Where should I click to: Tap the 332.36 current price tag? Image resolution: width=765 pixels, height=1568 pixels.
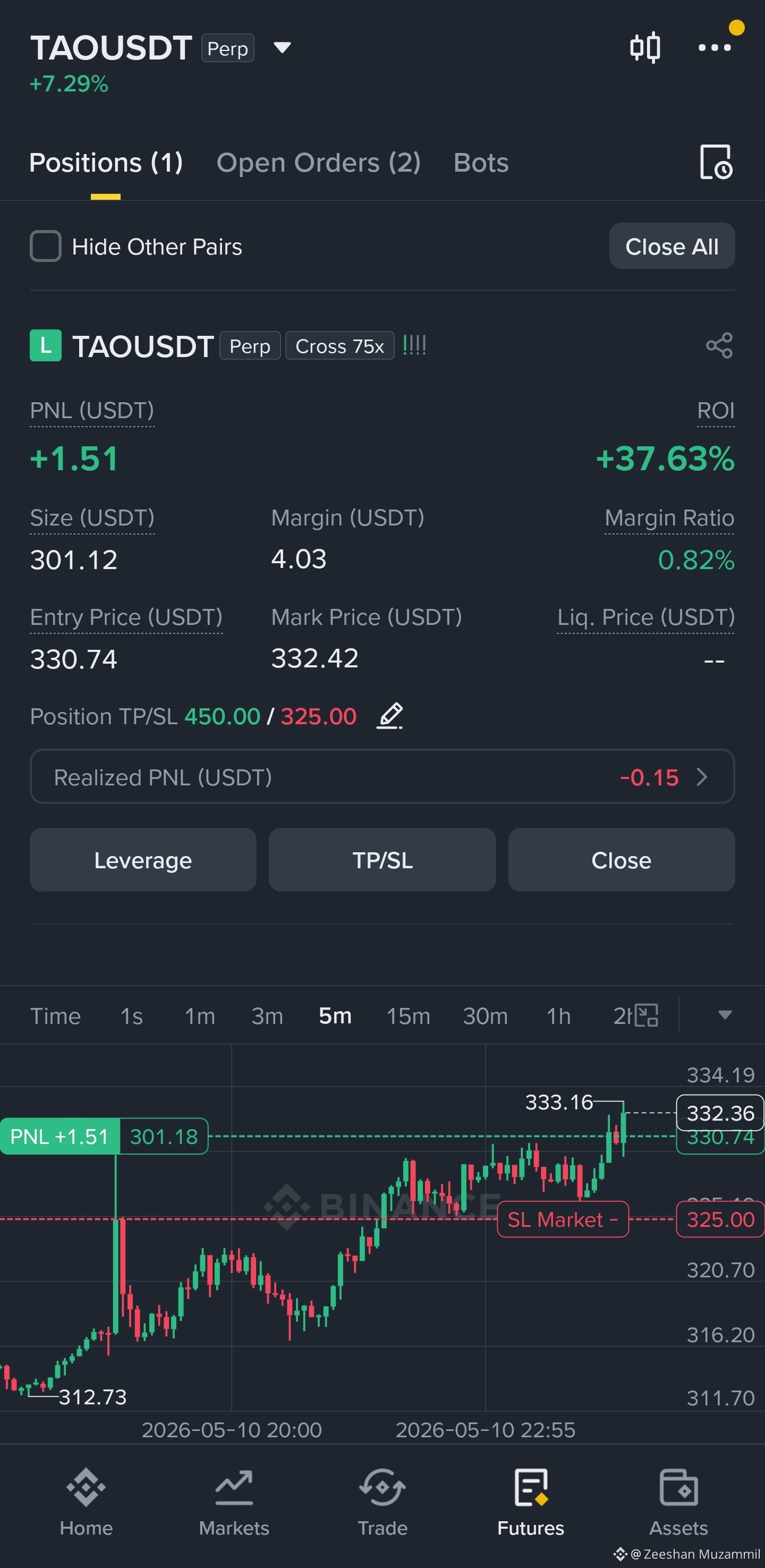[x=720, y=1113]
